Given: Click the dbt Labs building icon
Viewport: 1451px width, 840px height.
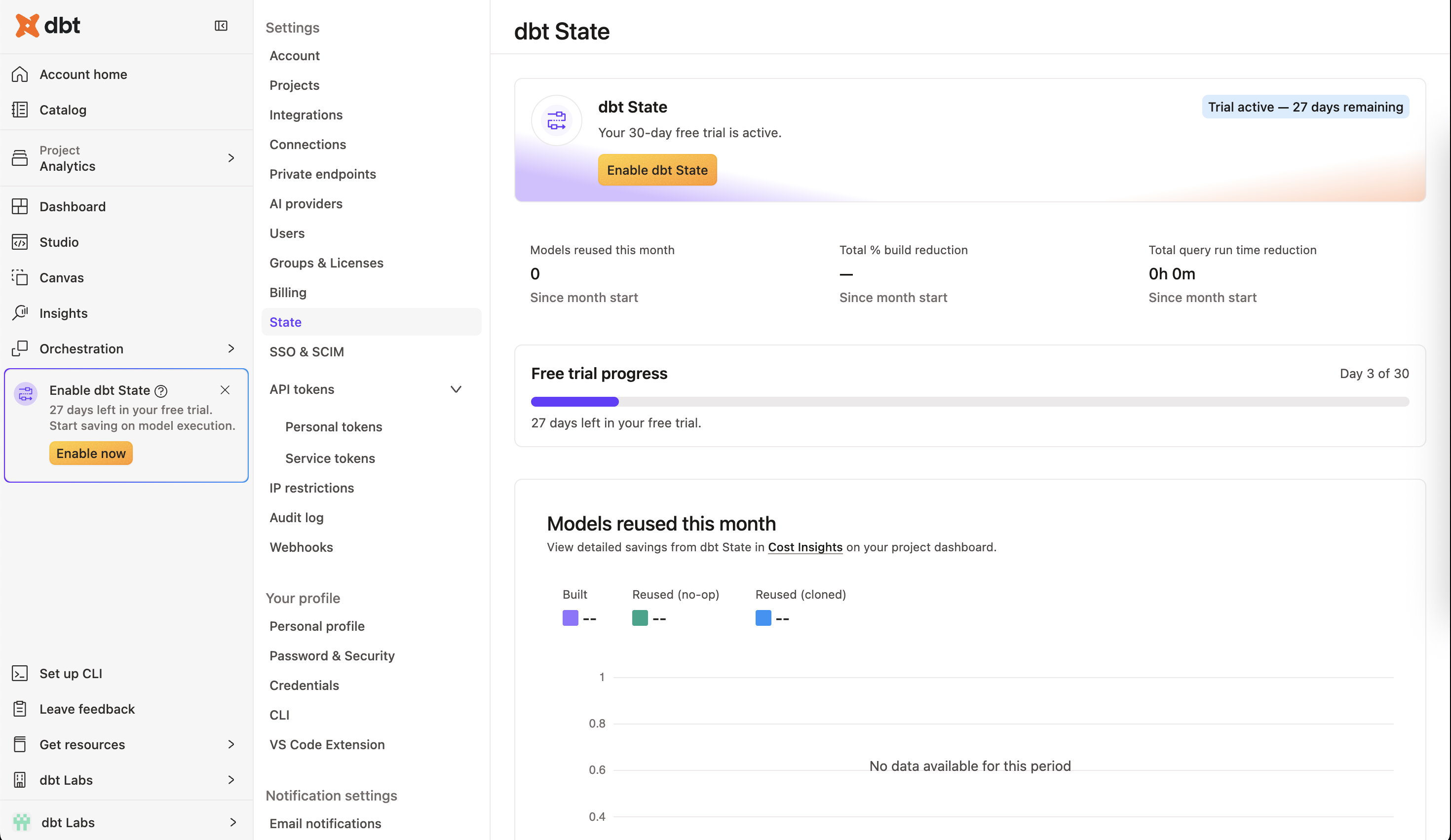Looking at the screenshot, I should click(20, 780).
